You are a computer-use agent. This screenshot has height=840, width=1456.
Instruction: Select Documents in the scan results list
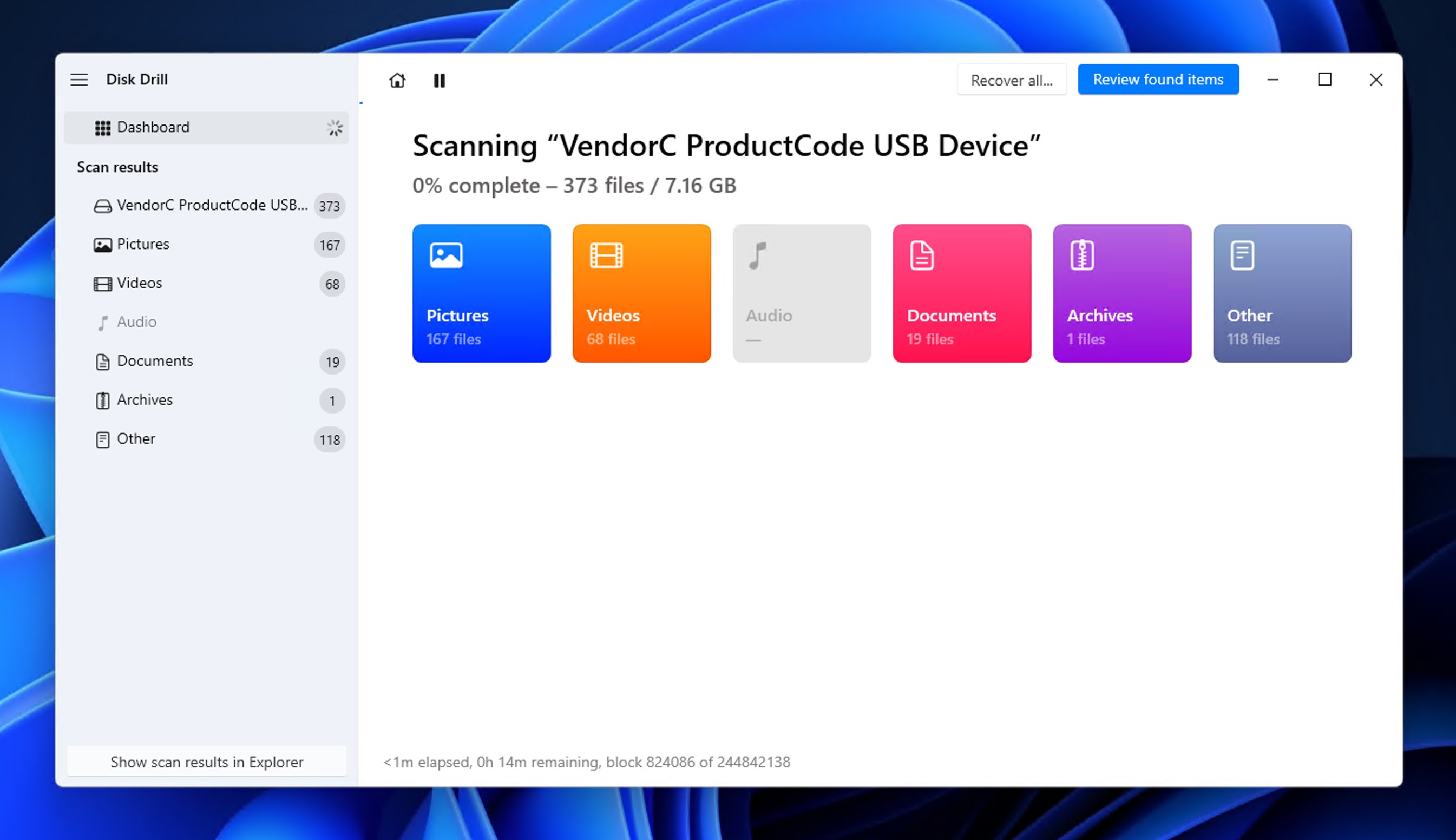(155, 361)
